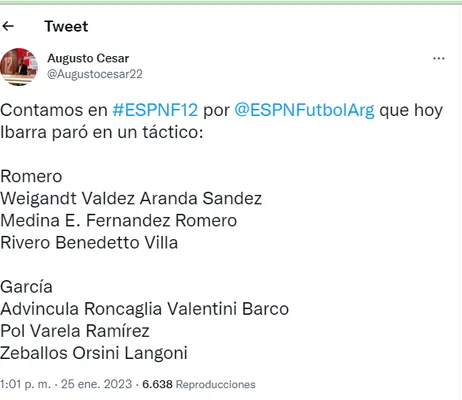Image resolution: width=462 pixels, height=400 pixels.
Task: Click the 'Zeballos Orsini Langoni' line
Action: pyautogui.click(x=94, y=353)
